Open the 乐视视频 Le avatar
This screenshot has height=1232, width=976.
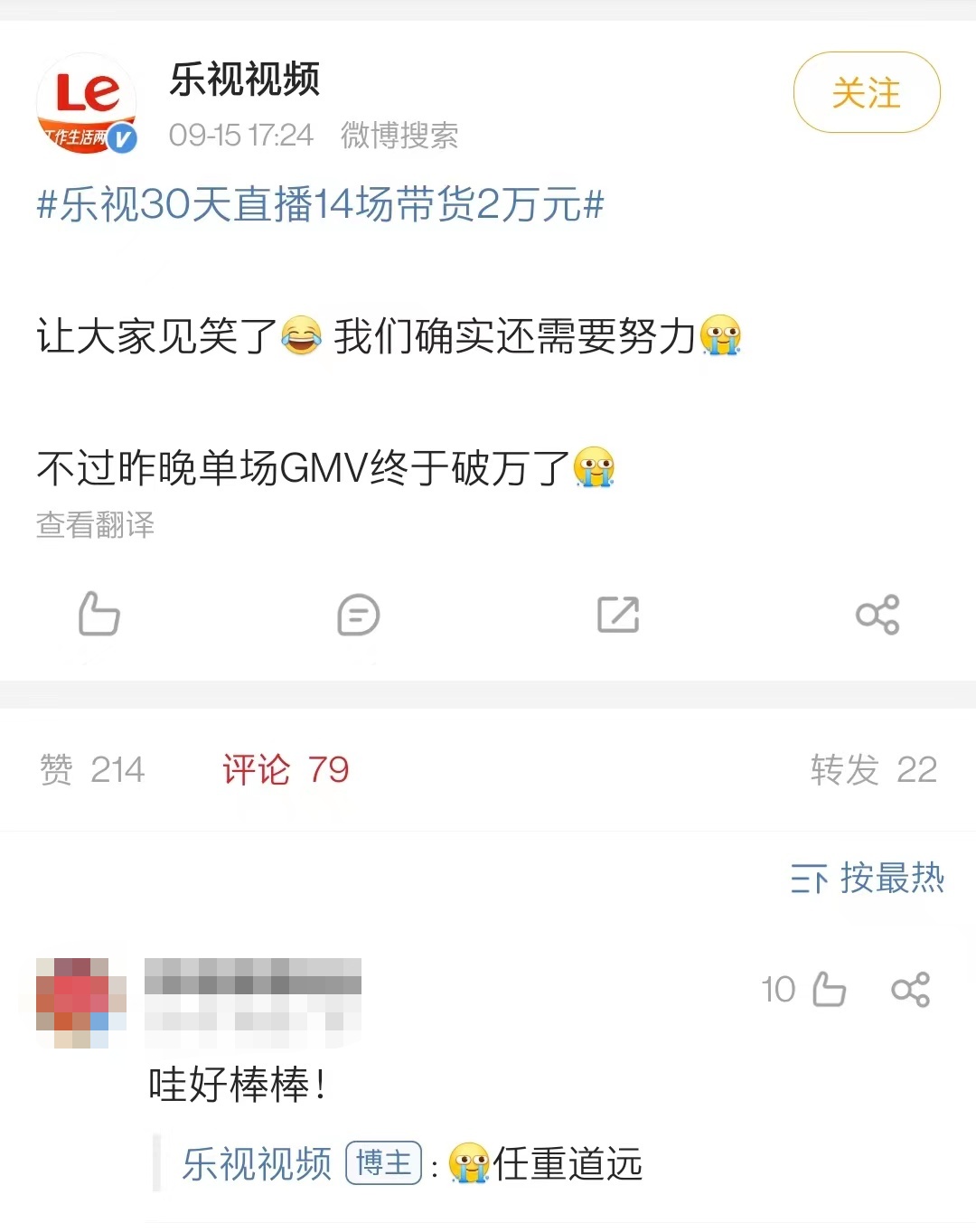pyautogui.click(x=87, y=103)
